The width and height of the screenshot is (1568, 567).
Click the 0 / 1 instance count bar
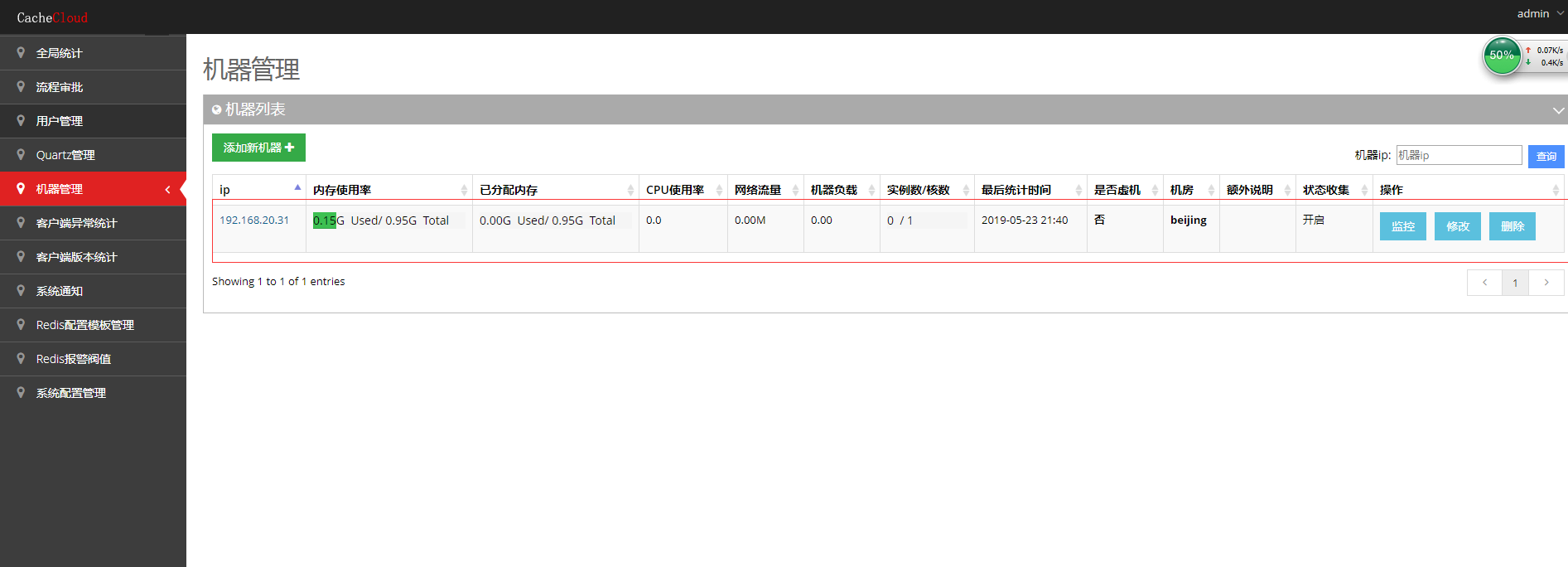[927, 220]
